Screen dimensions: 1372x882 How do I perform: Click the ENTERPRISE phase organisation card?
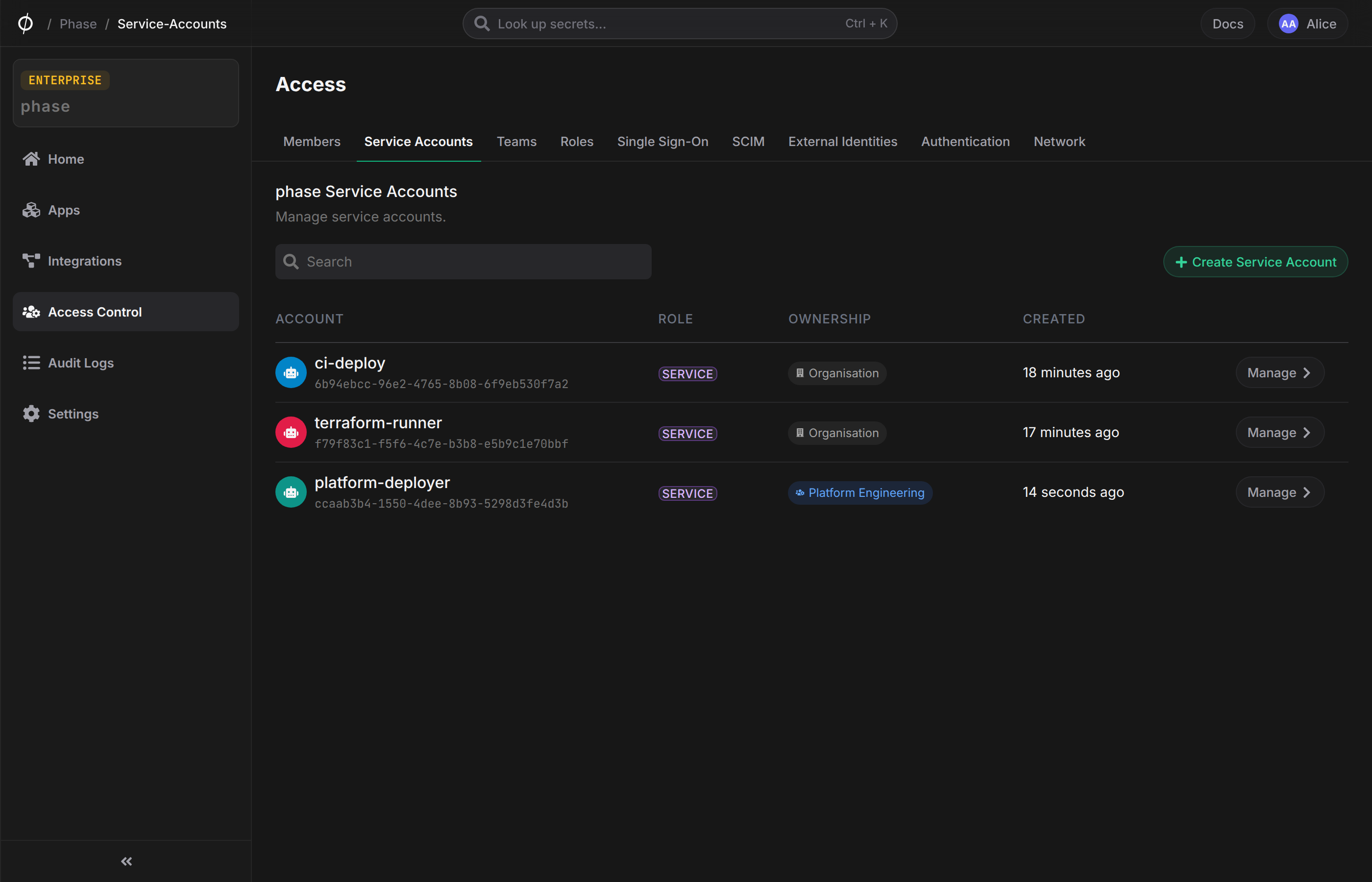[x=125, y=94]
